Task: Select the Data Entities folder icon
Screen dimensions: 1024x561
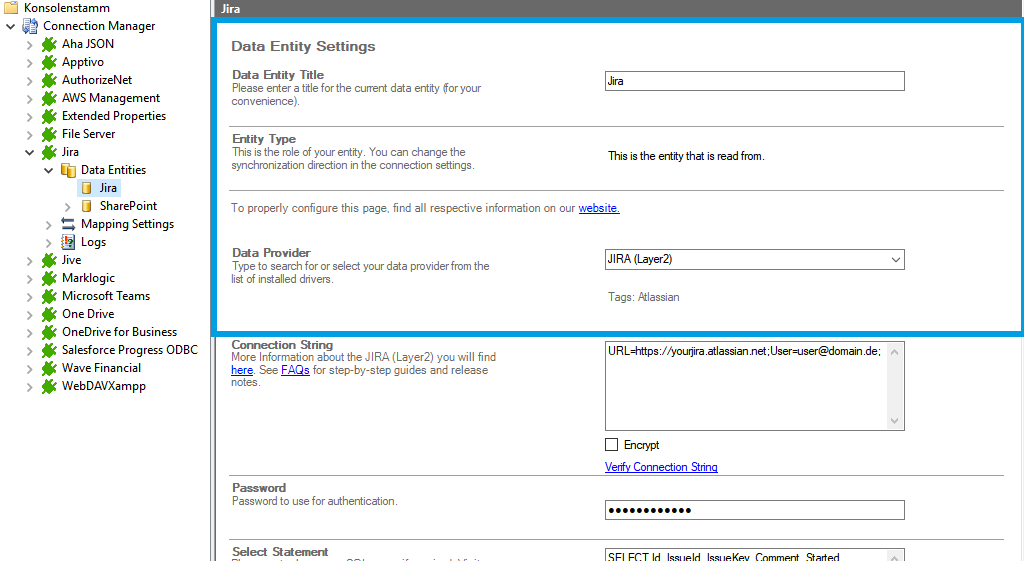Action: (68, 170)
